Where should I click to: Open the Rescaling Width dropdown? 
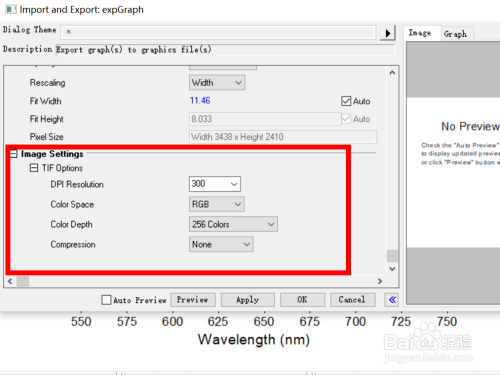[217, 83]
